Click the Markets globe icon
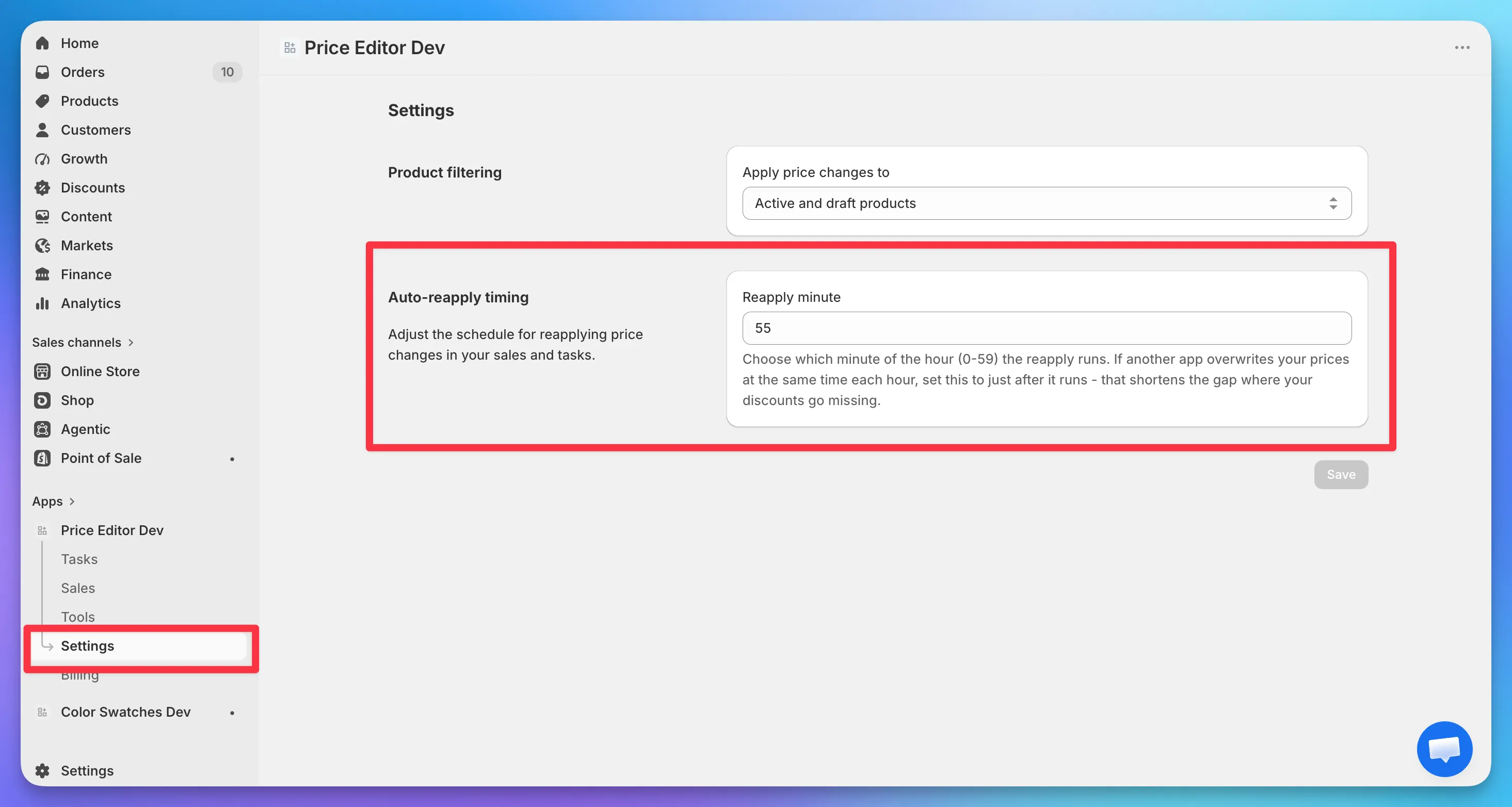The image size is (1512, 807). (42, 245)
